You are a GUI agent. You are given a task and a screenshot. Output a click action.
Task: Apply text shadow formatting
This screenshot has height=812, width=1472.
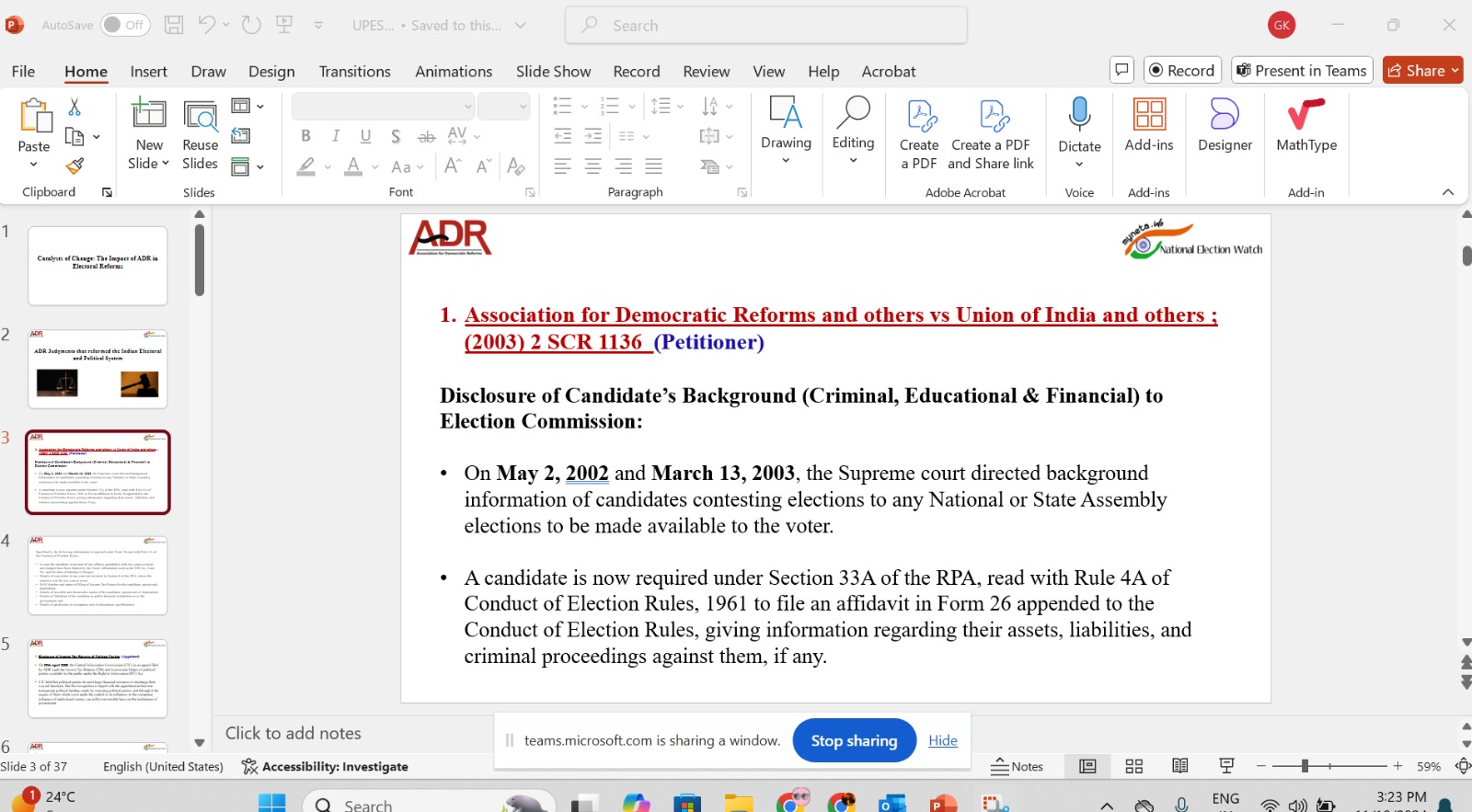coord(396,136)
